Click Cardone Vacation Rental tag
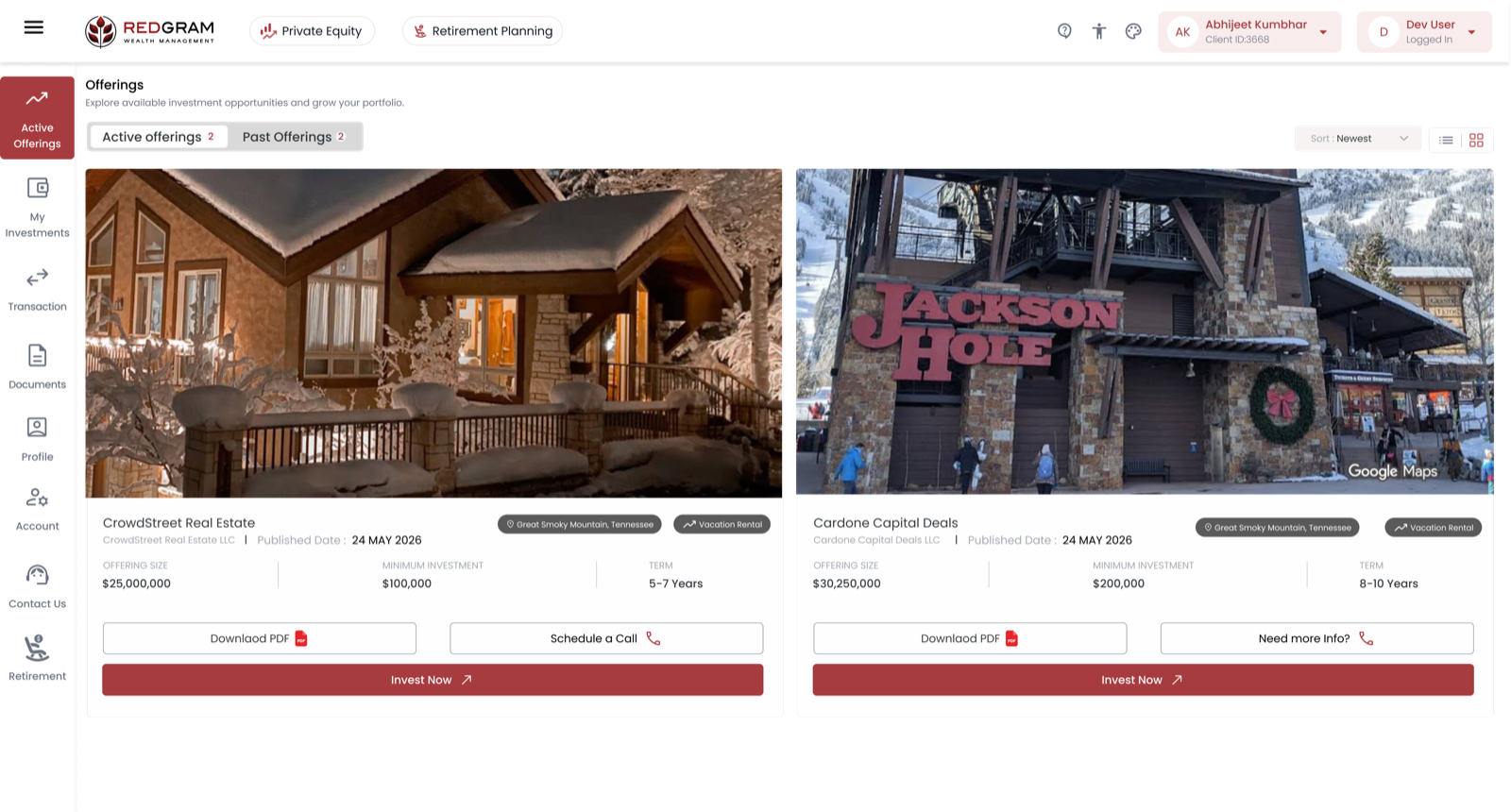 [x=1433, y=527]
